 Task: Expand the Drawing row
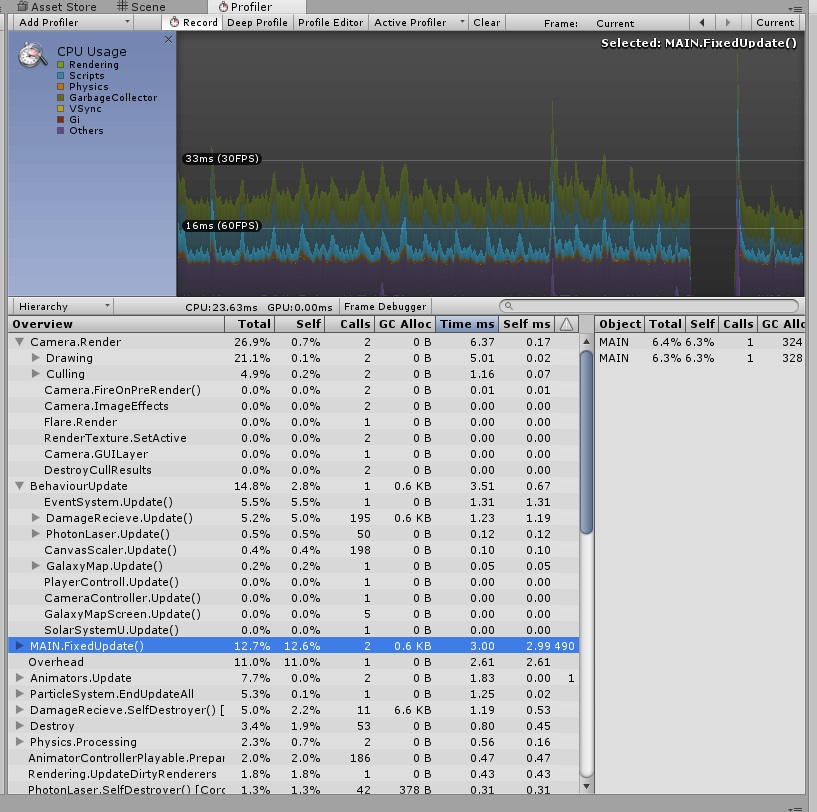point(35,358)
